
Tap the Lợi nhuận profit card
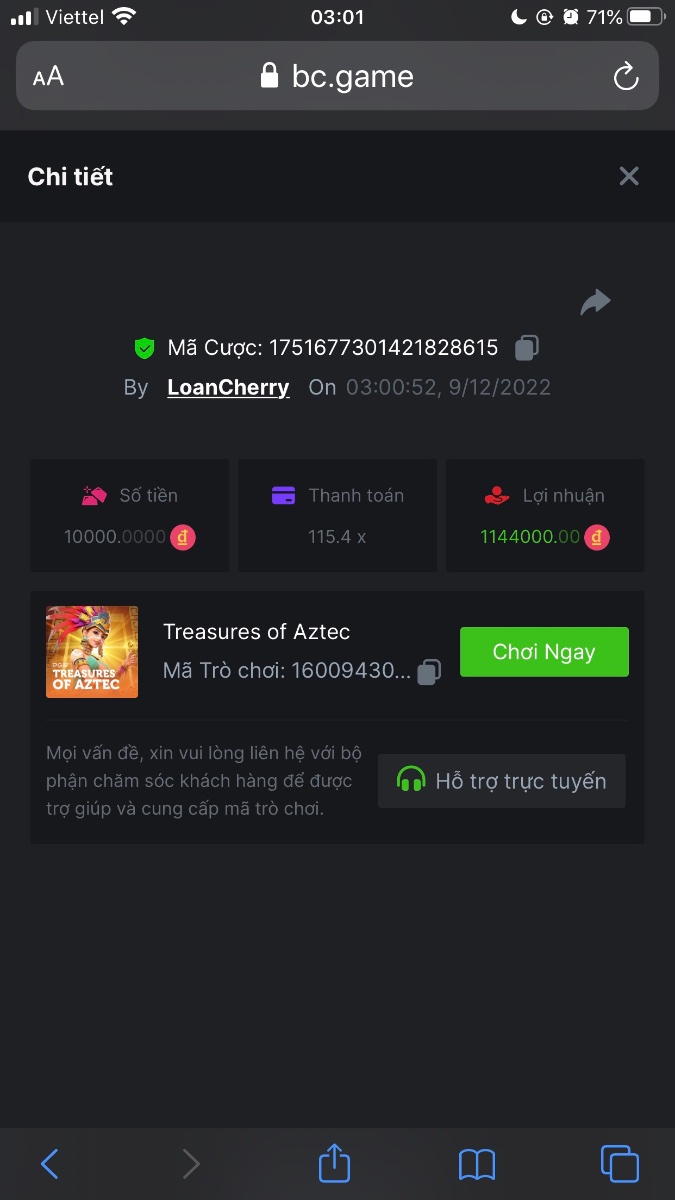[545, 516]
